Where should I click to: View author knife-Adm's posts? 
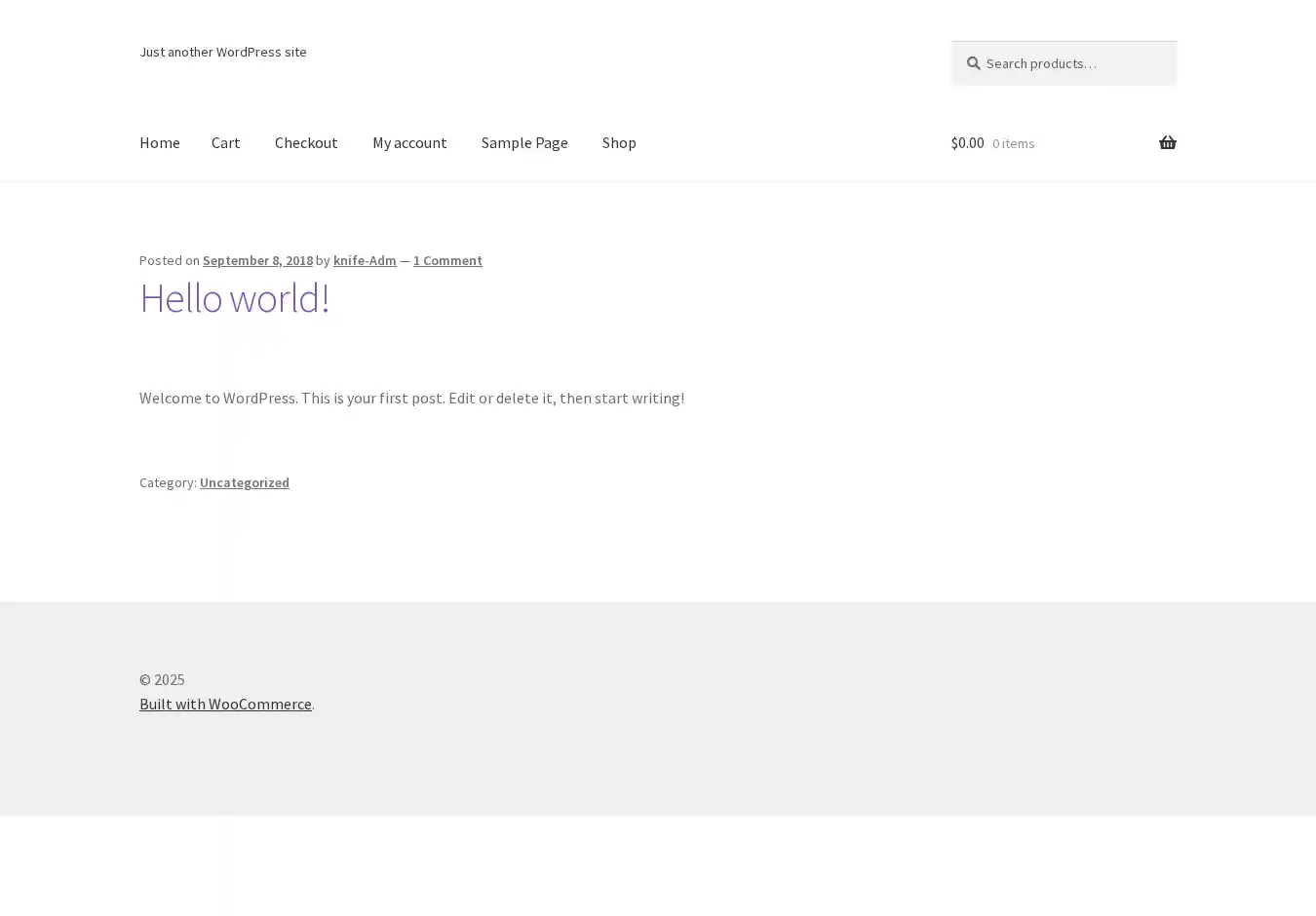[x=365, y=260]
